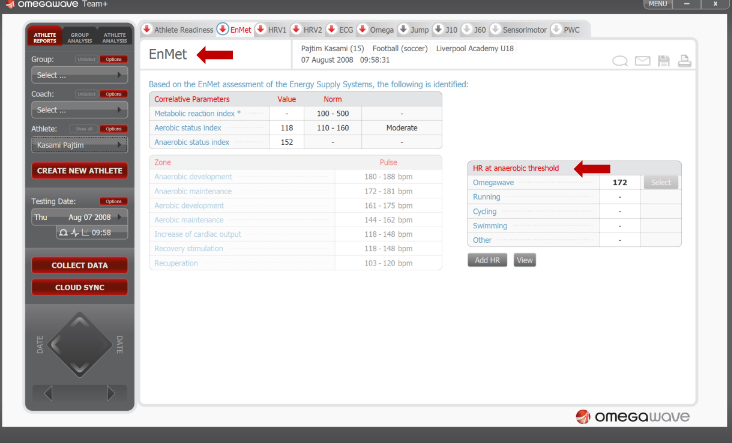The image size is (732, 443).
Task: Click the Anaerobic status index parameter
Action: coord(192,142)
